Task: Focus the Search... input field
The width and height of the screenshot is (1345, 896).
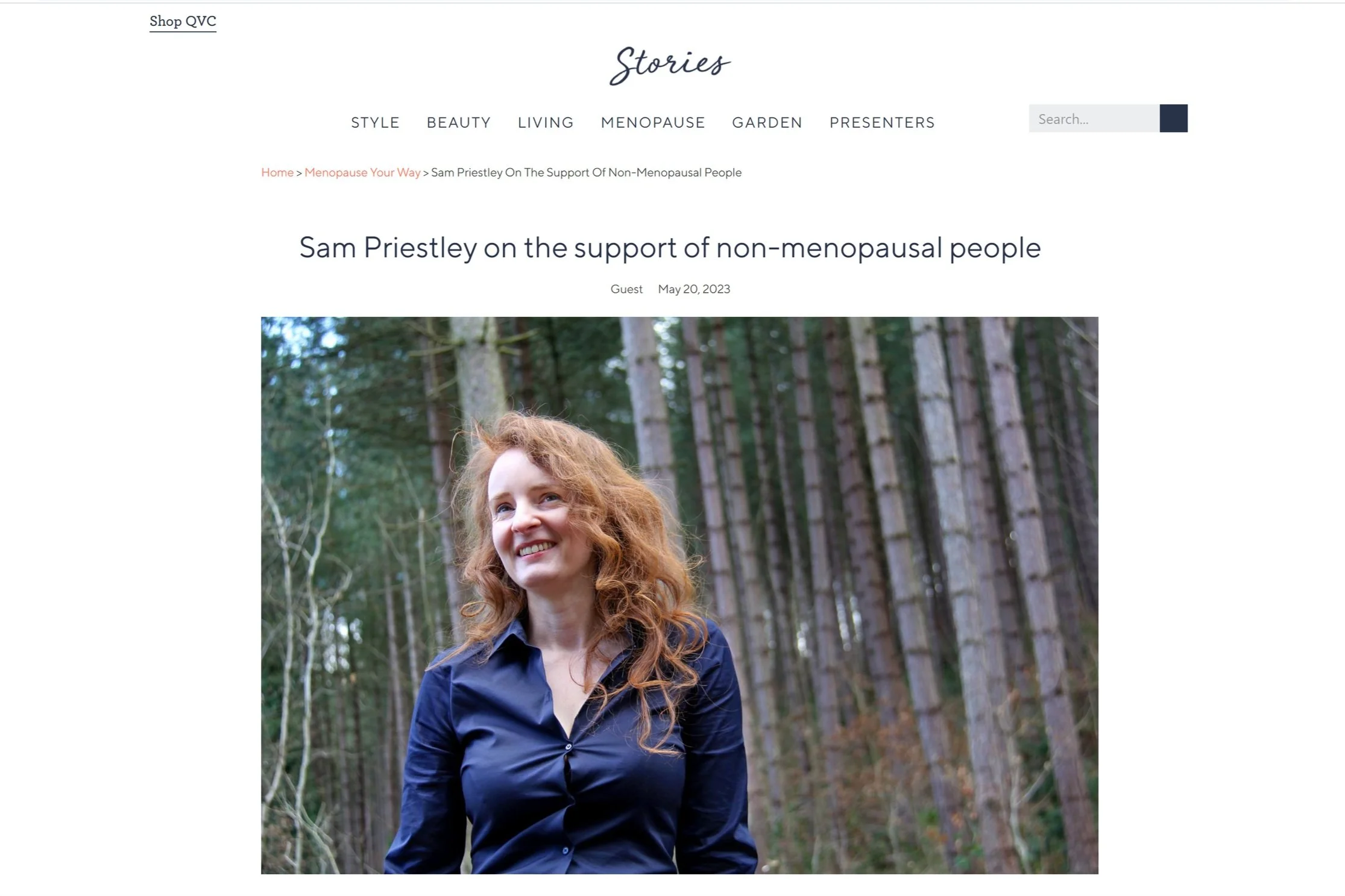Action: pos(1094,118)
